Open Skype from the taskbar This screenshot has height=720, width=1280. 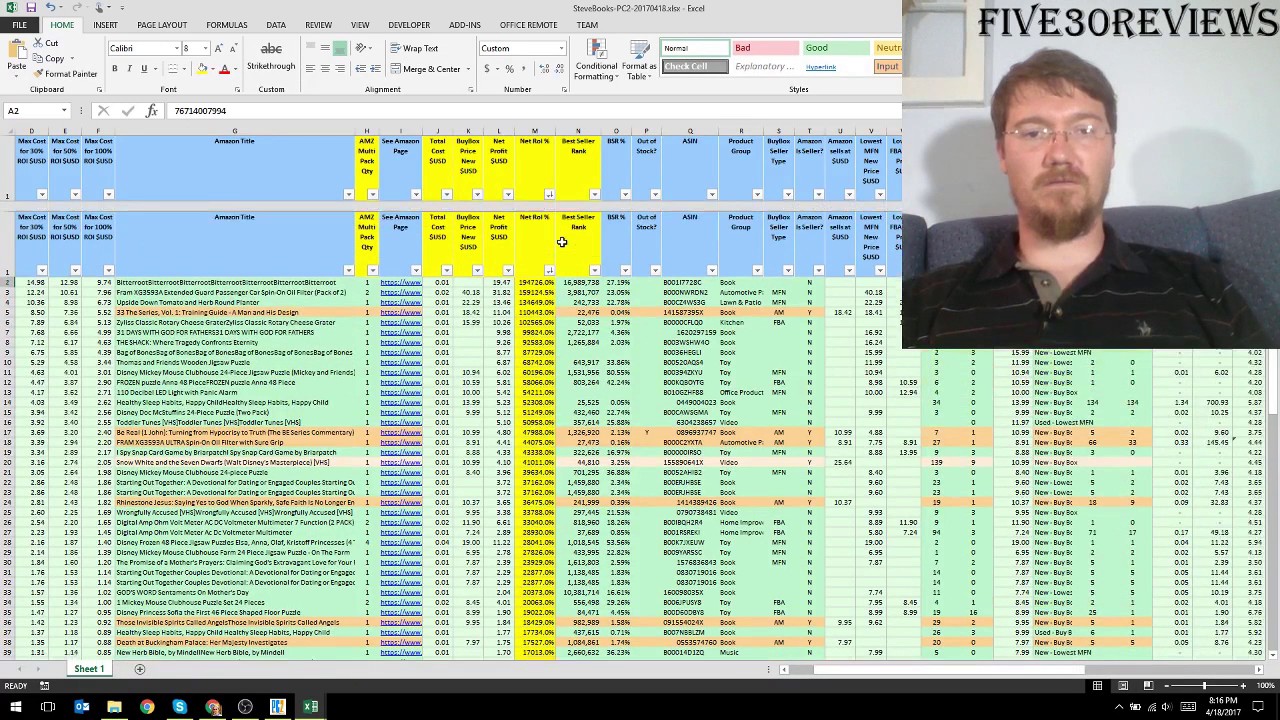180,707
